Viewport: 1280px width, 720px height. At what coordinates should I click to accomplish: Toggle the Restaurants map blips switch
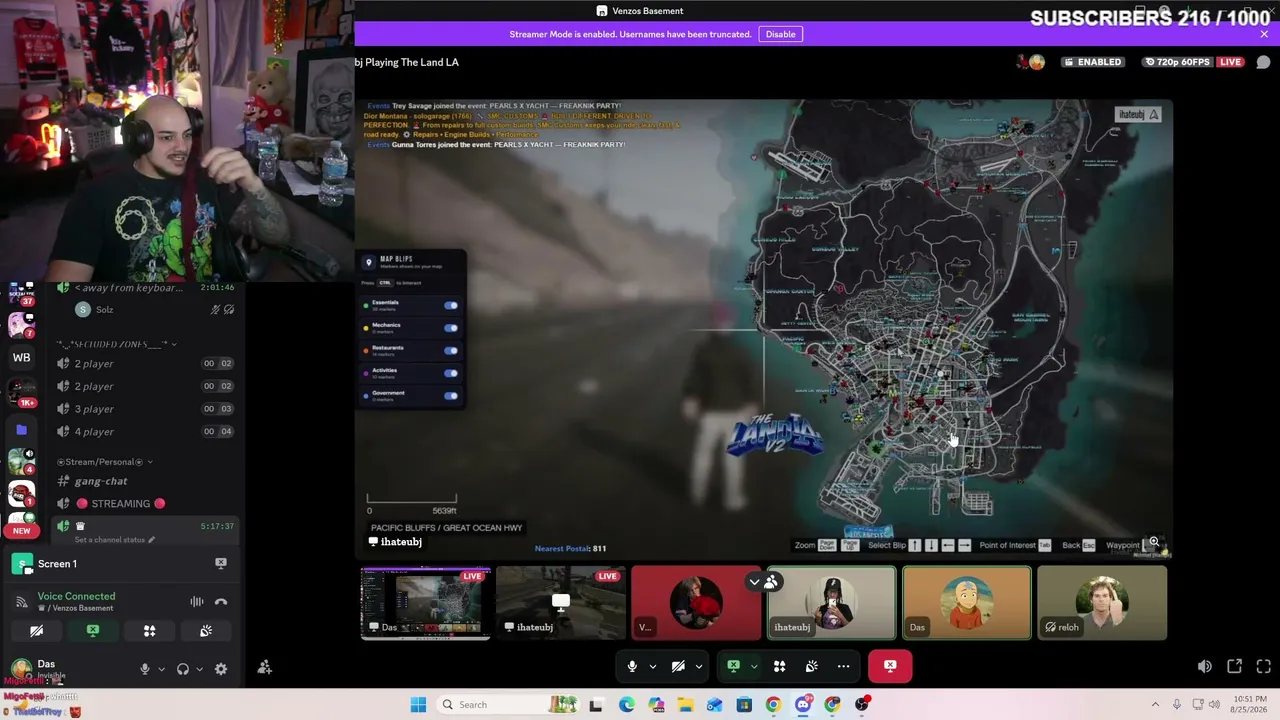click(x=451, y=351)
